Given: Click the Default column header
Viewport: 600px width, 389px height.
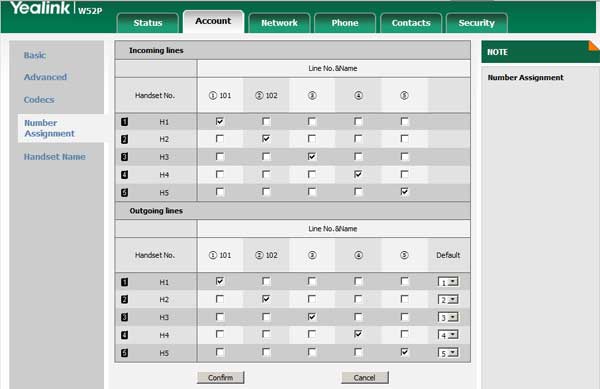Looking at the screenshot, I should pos(448,255).
